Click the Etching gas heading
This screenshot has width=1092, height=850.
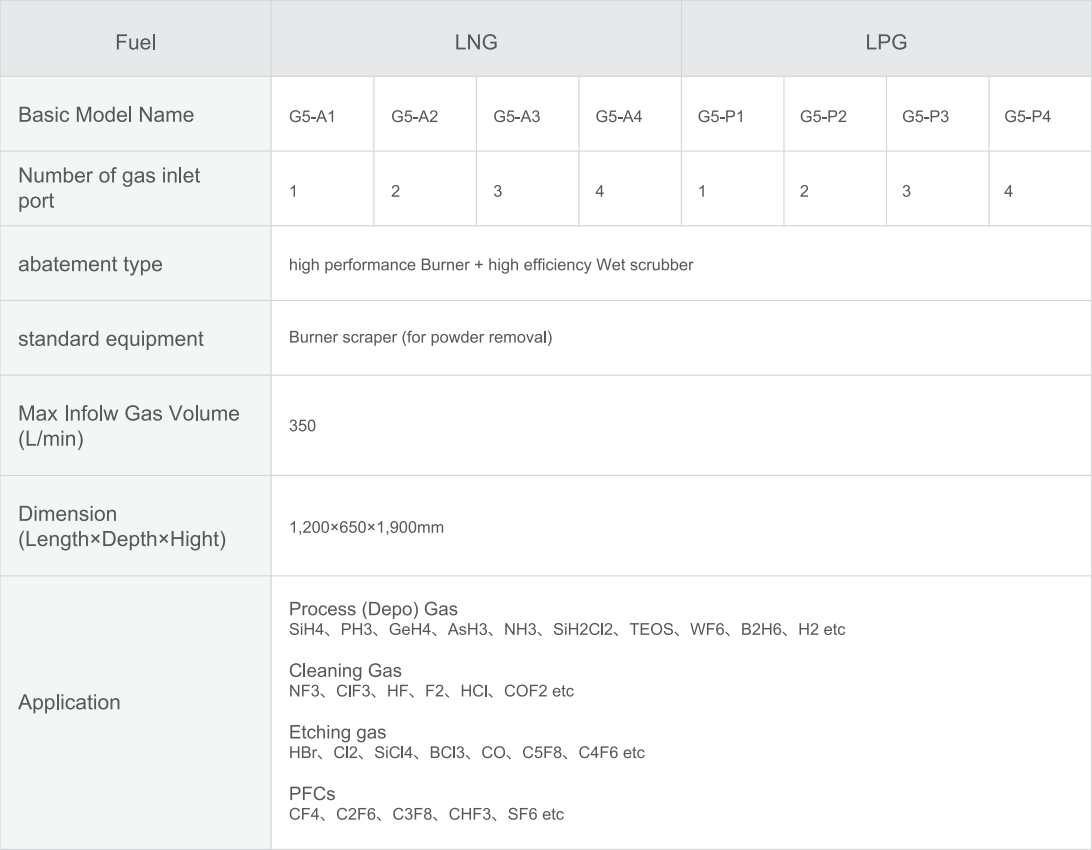pos(338,732)
